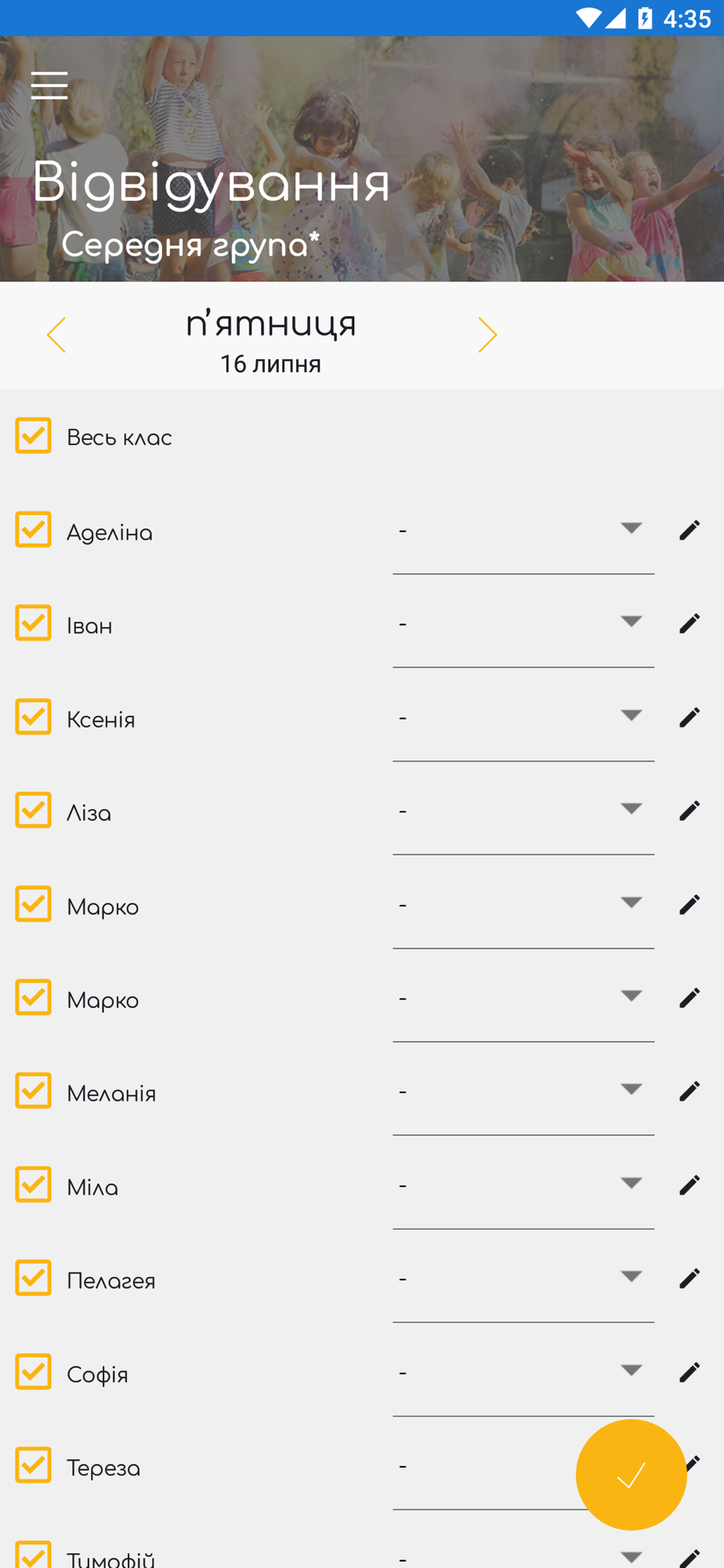The height and width of the screenshot is (1568, 724).
Task: Toggle Пелагея's attendance checkbox
Action: click(x=34, y=1278)
